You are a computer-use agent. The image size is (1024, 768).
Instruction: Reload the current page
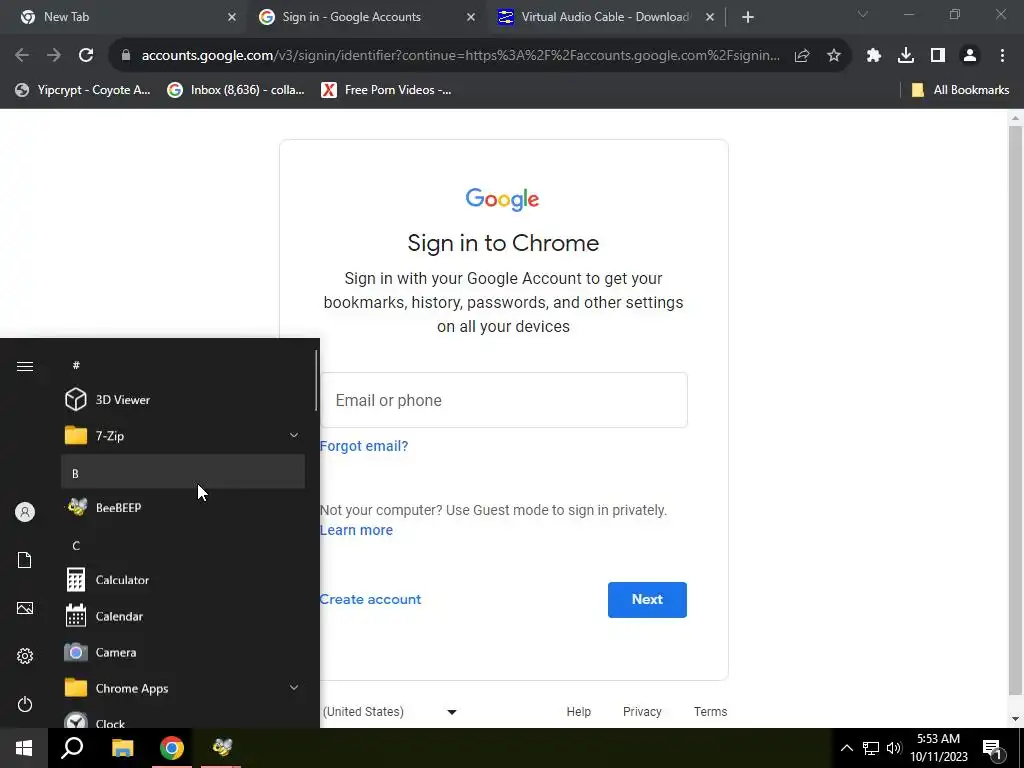86,56
